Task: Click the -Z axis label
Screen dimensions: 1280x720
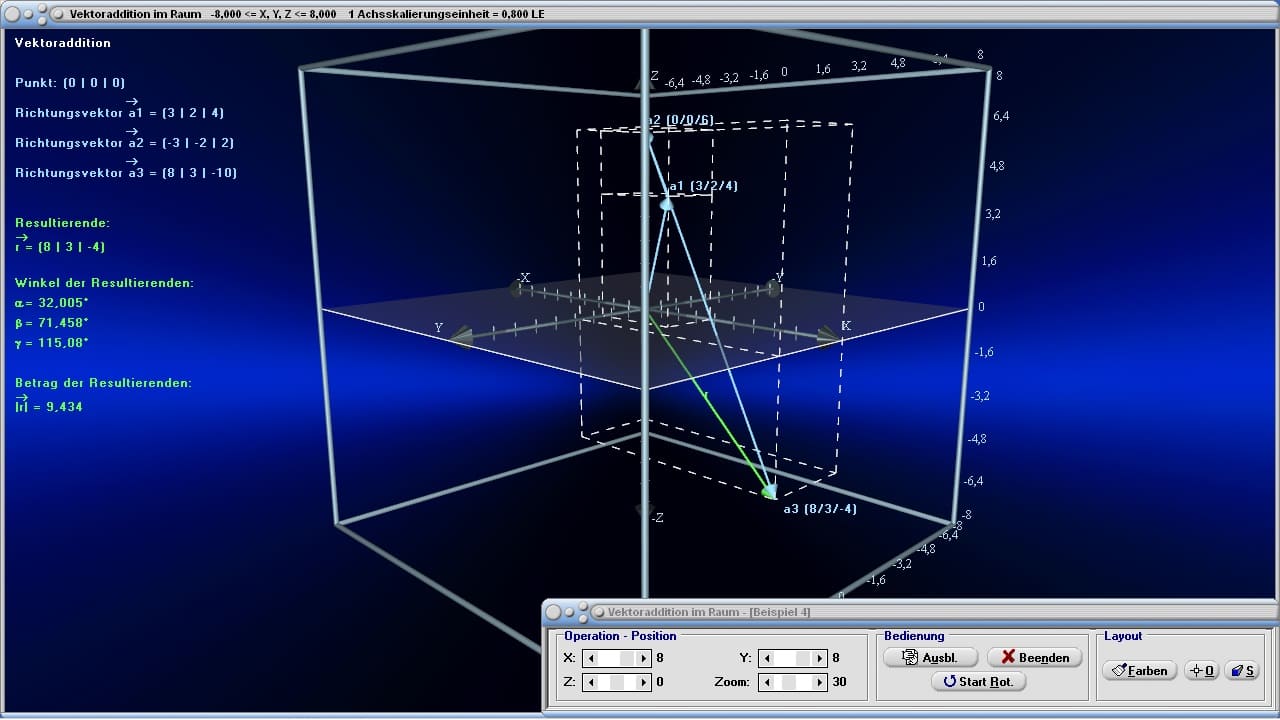Action: [657, 518]
